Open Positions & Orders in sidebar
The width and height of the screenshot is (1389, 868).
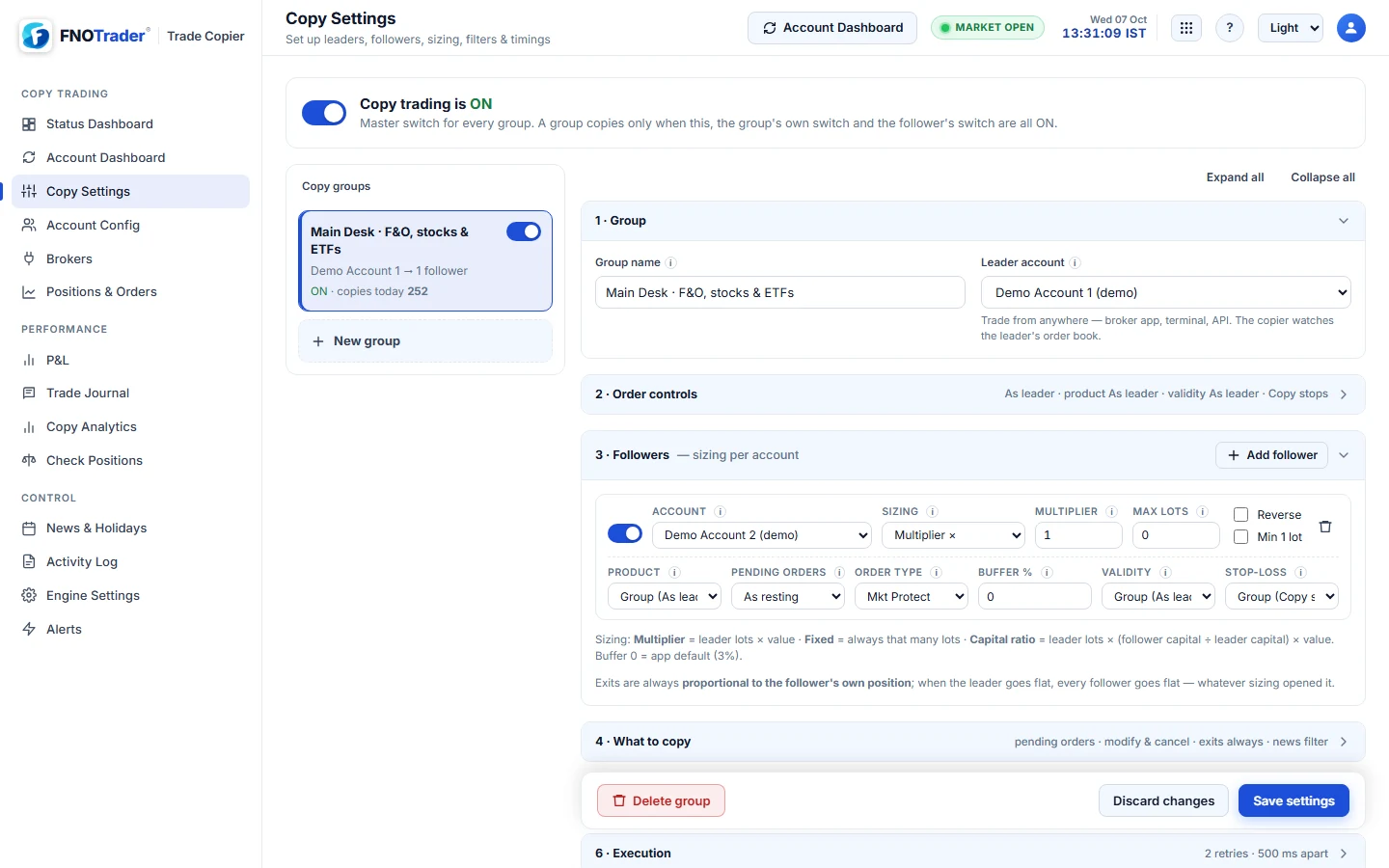130,292
